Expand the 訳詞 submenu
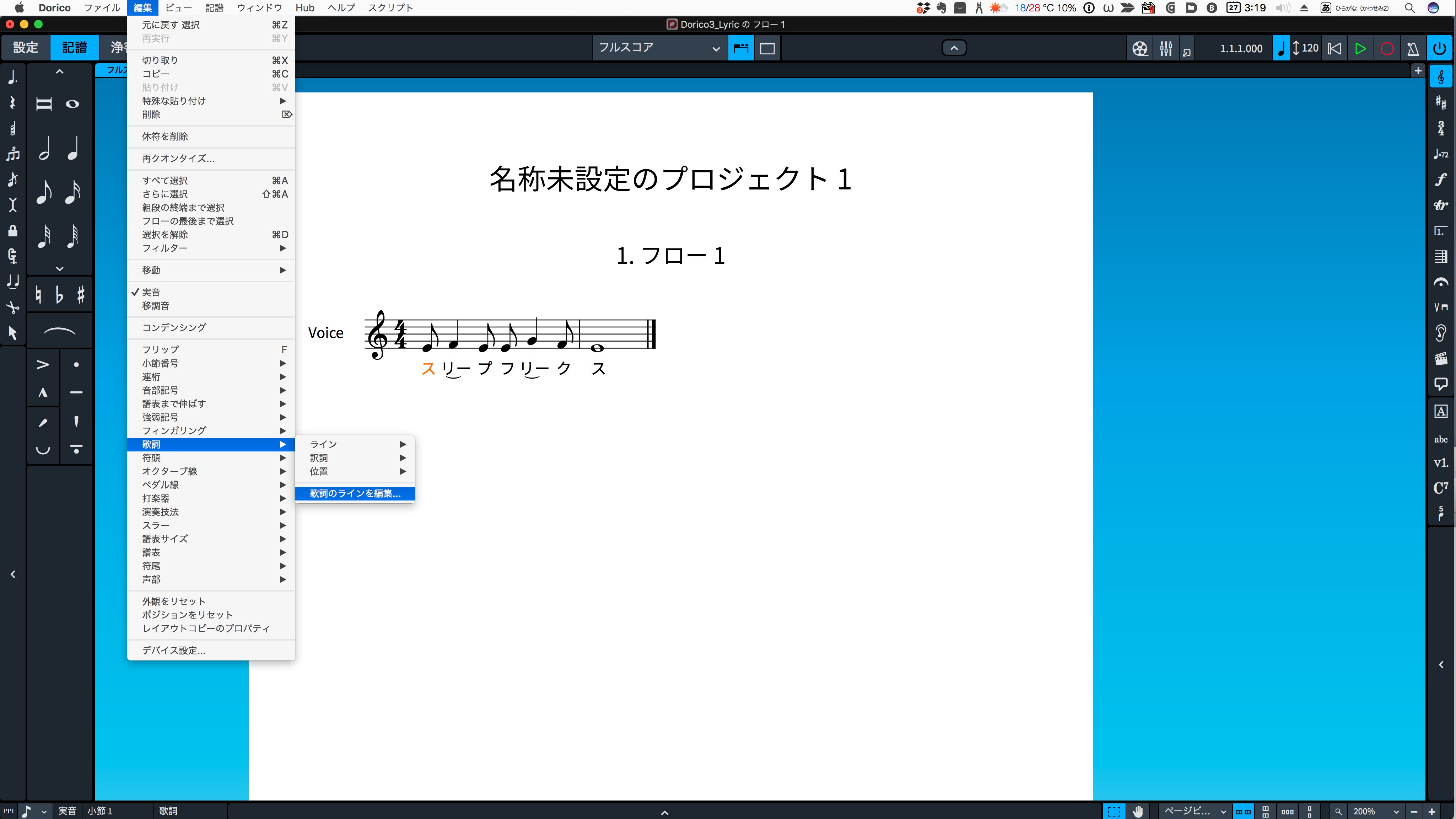This screenshot has height=819, width=1456. [355, 457]
